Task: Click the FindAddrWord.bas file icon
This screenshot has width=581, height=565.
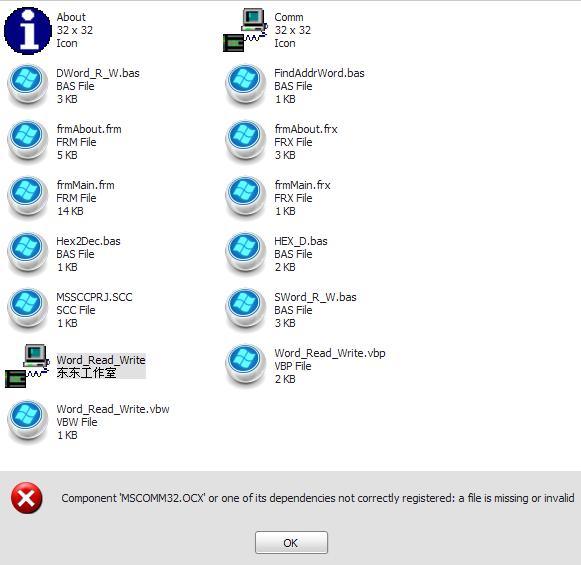Action: [x=246, y=86]
